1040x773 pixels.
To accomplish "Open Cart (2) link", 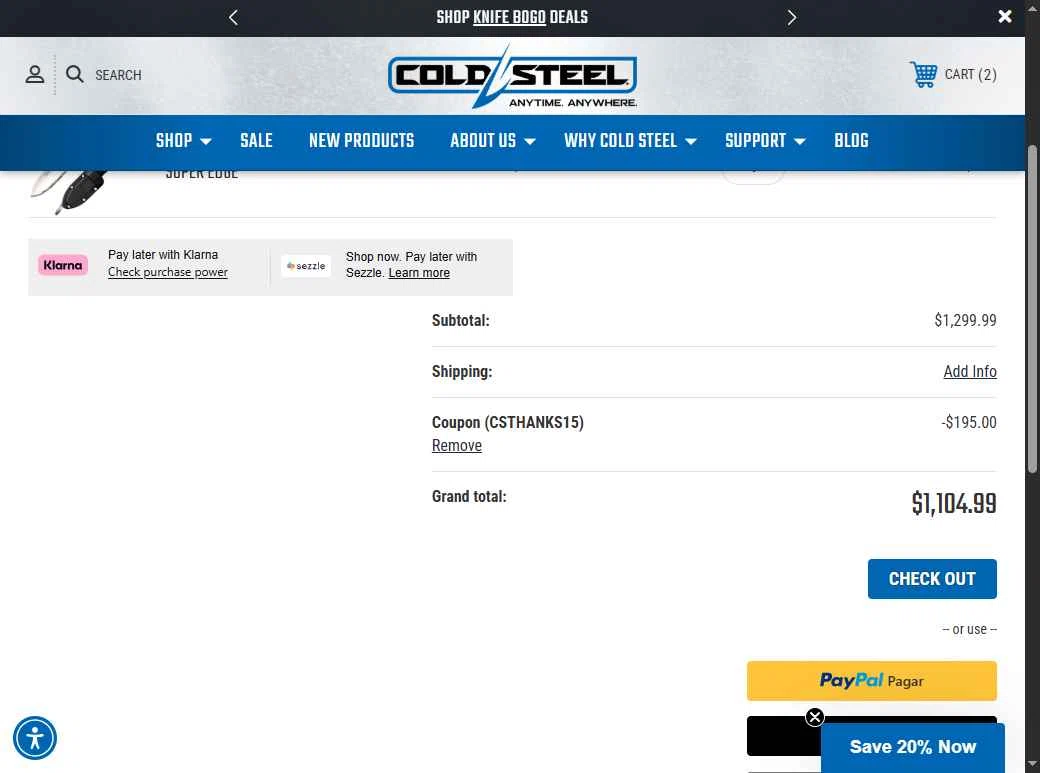I will 970,74.
